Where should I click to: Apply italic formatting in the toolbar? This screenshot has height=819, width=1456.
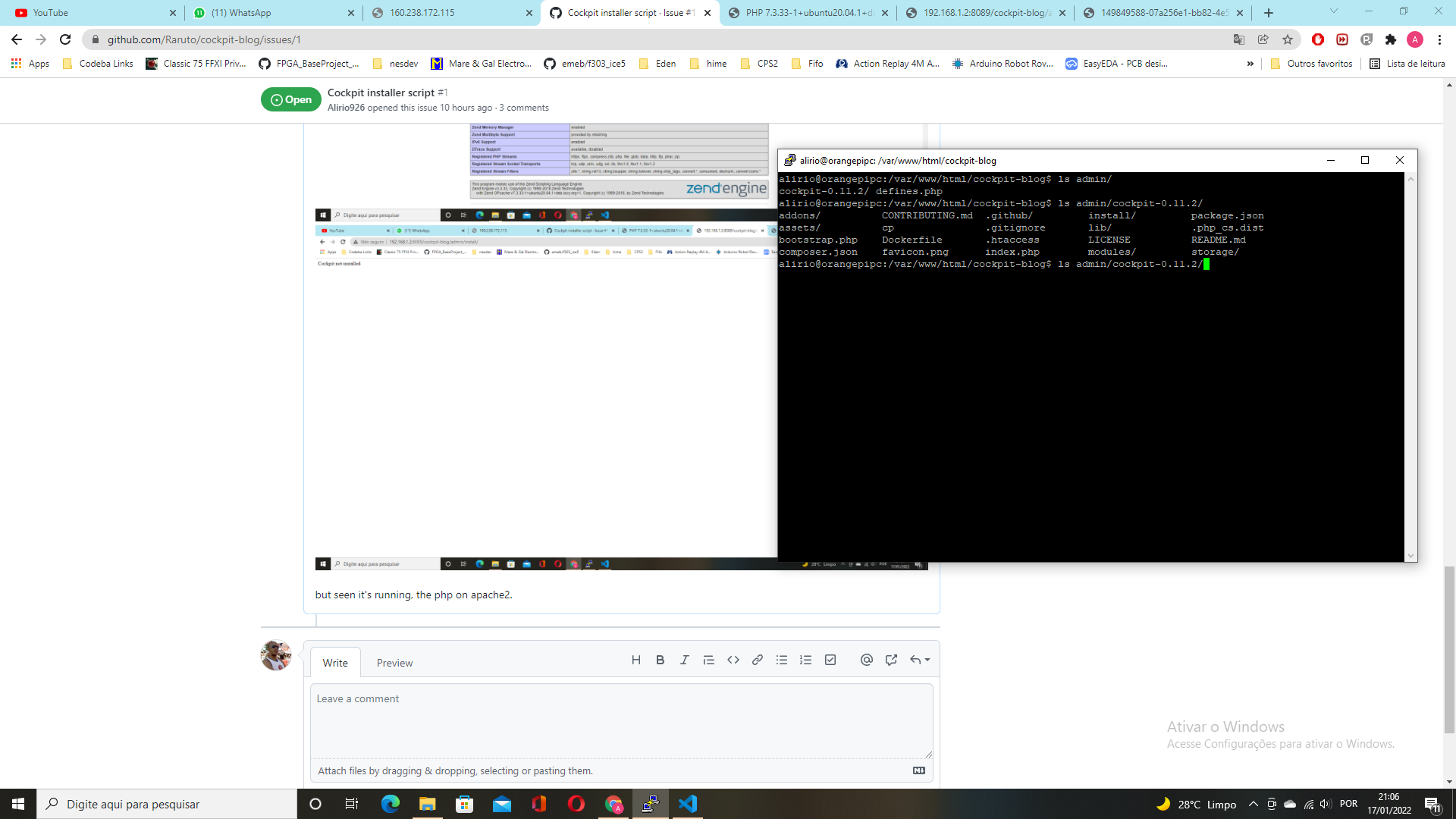click(685, 660)
